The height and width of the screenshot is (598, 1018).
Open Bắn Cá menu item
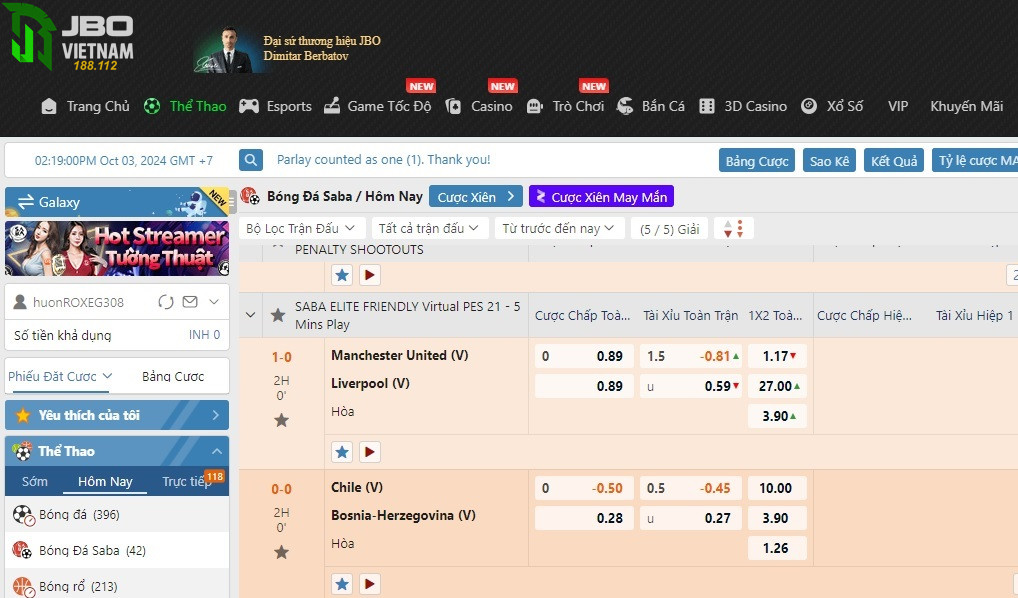[651, 106]
